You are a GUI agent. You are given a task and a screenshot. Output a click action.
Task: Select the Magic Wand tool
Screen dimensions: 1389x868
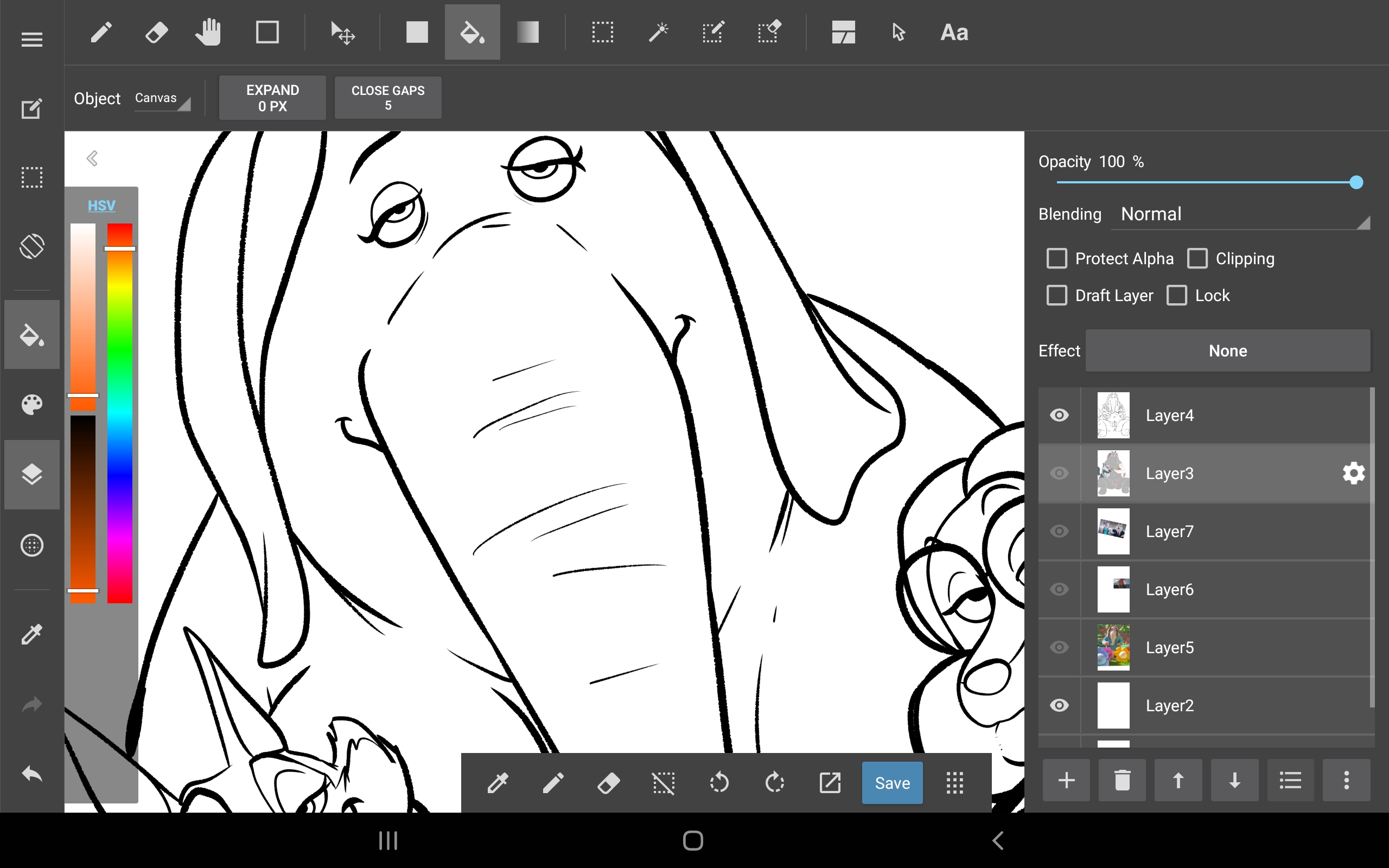tap(658, 32)
